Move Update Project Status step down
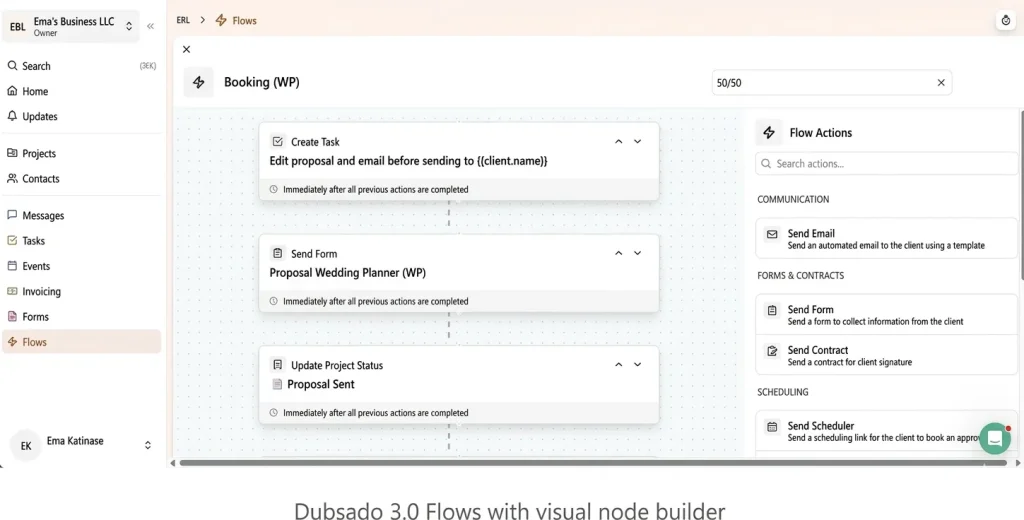The width and height of the screenshot is (1024, 520). coord(637,365)
